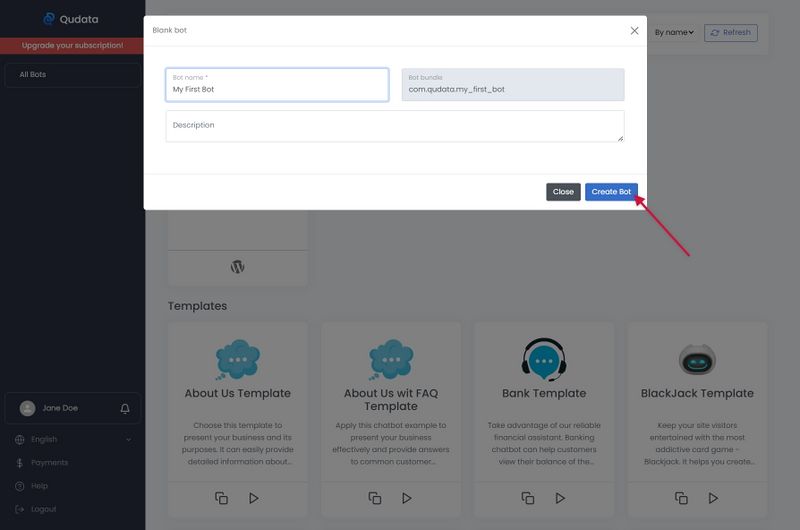Open the By name sort dropdown

674,32
